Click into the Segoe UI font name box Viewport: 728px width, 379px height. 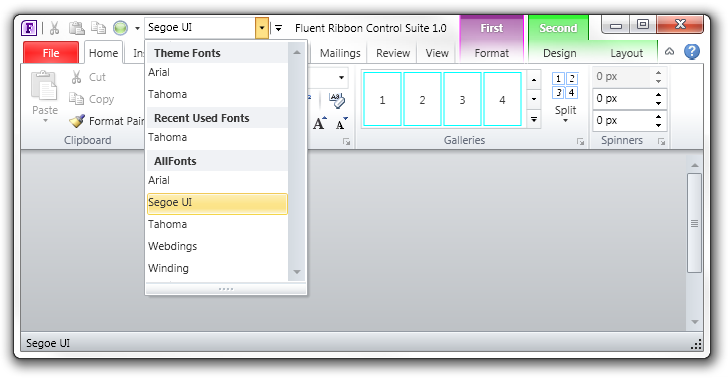tap(200, 28)
